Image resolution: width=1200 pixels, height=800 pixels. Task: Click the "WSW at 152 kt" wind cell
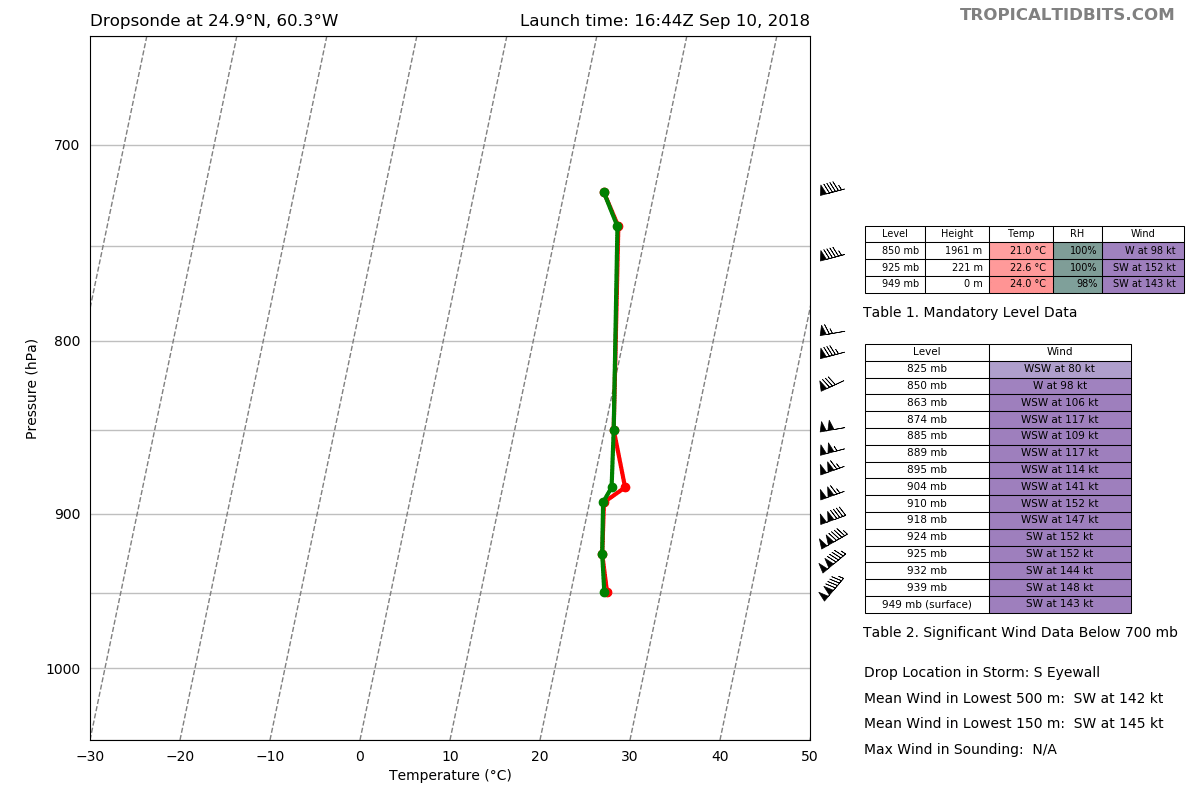[1060, 504]
